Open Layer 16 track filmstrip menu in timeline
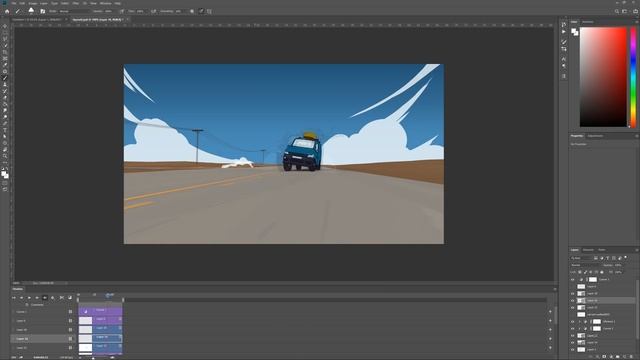The width and height of the screenshot is (640, 360). pyautogui.click(x=70, y=339)
